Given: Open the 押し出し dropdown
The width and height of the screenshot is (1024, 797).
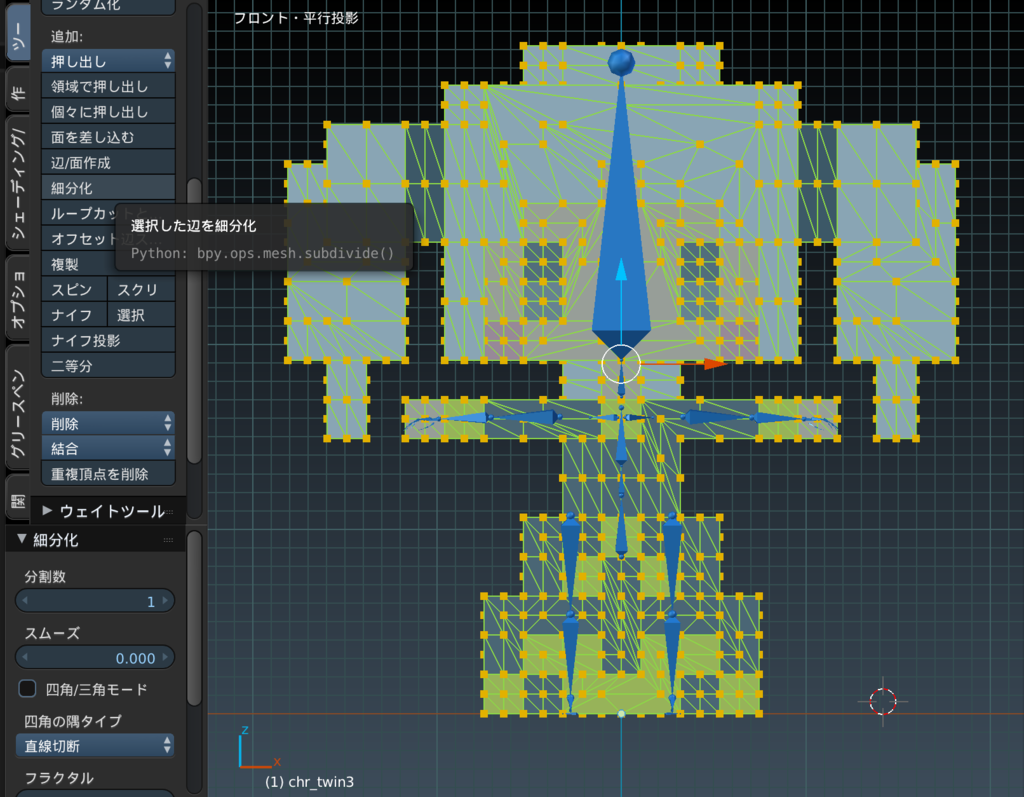Looking at the screenshot, I should point(108,61).
